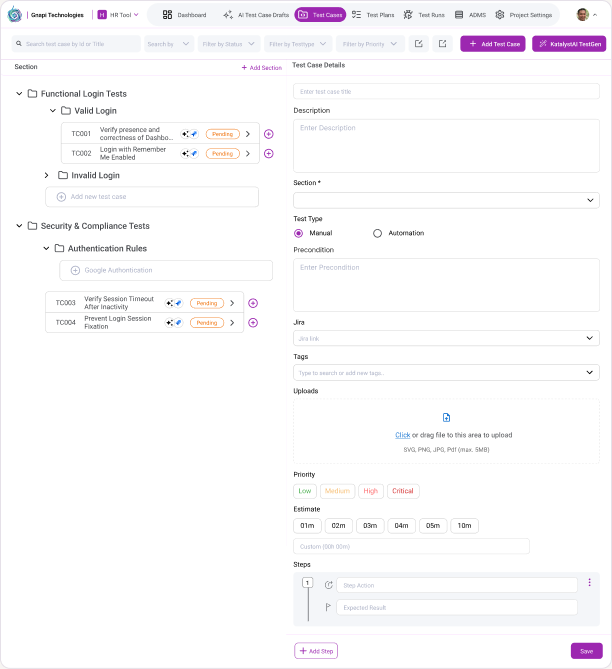Select Automation test type
Viewport: 612px width, 669px height.
(x=377, y=233)
